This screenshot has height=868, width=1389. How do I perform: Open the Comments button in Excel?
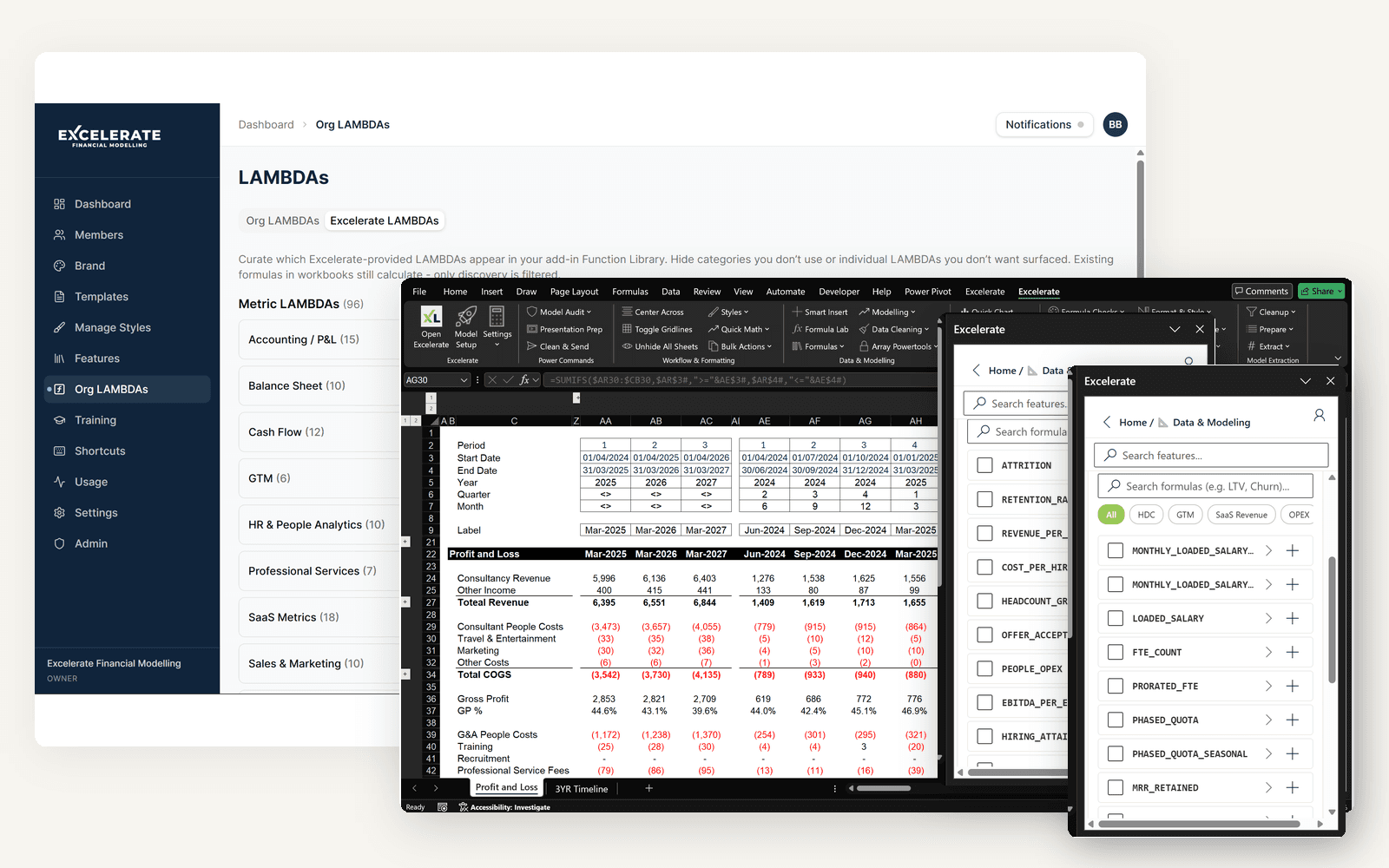(x=1262, y=292)
